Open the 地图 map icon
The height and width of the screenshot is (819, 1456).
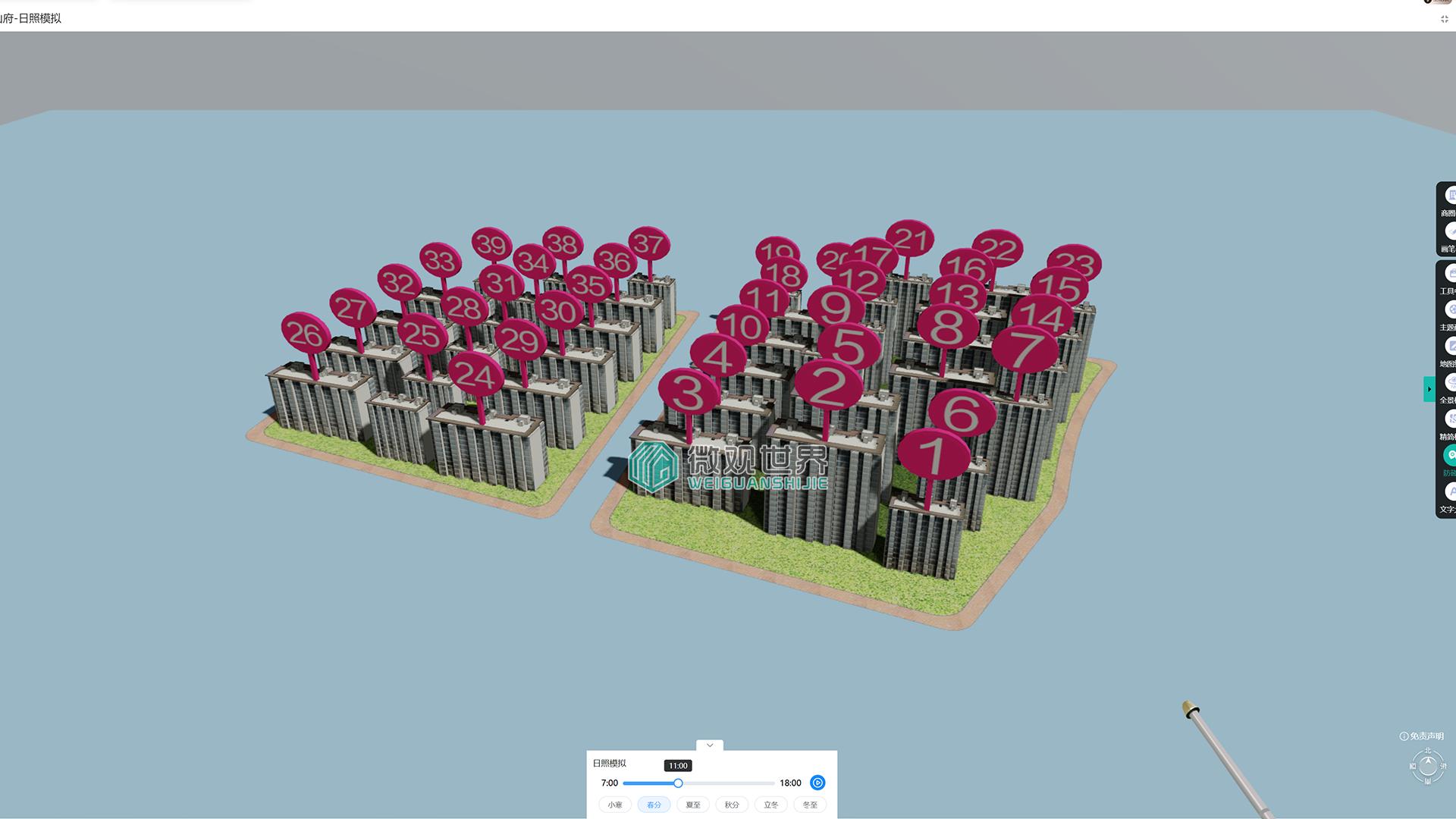click(x=1450, y=347)
